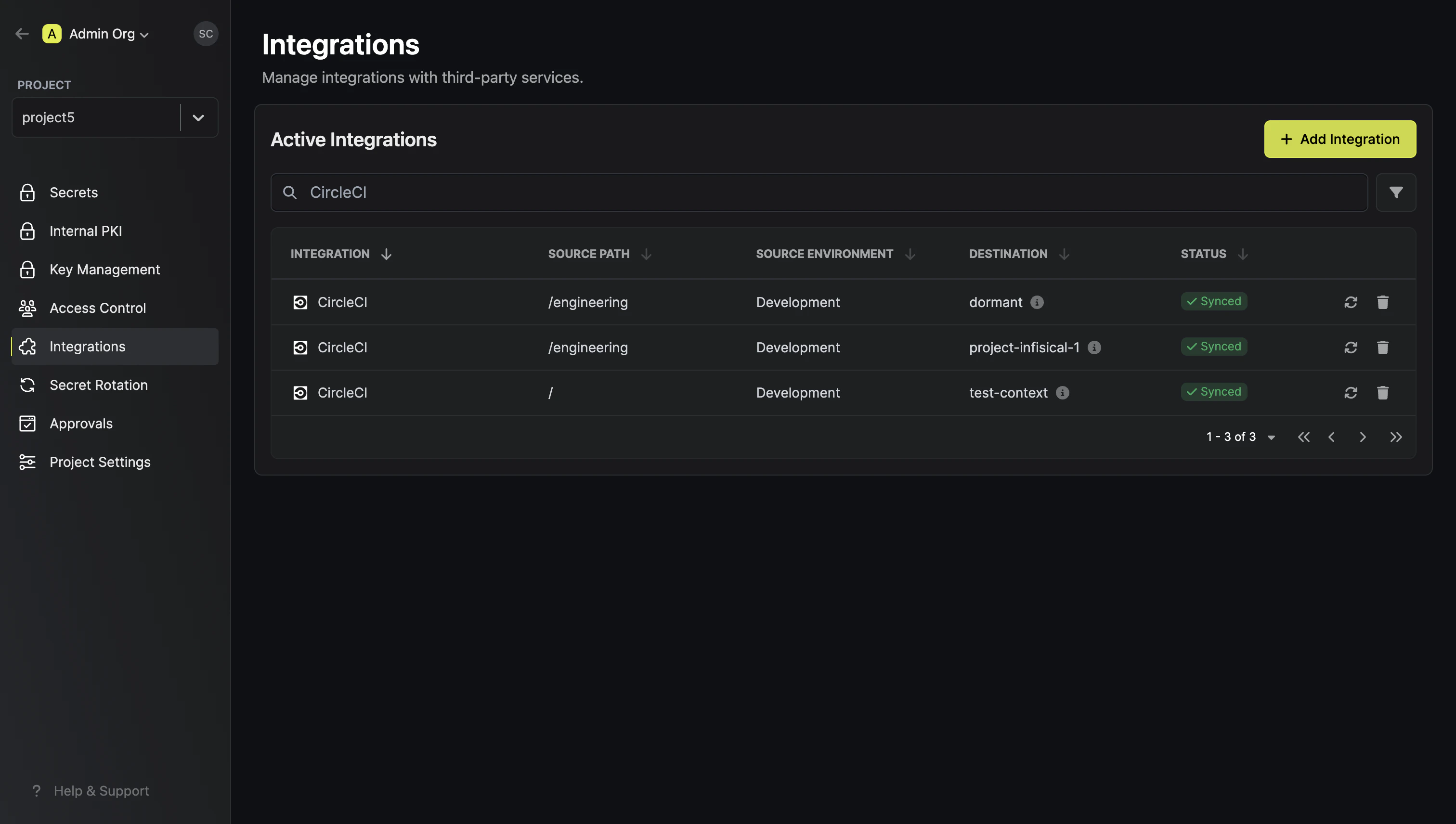
Task: Focus the CircleCI search field
Action: pos(819,193)
